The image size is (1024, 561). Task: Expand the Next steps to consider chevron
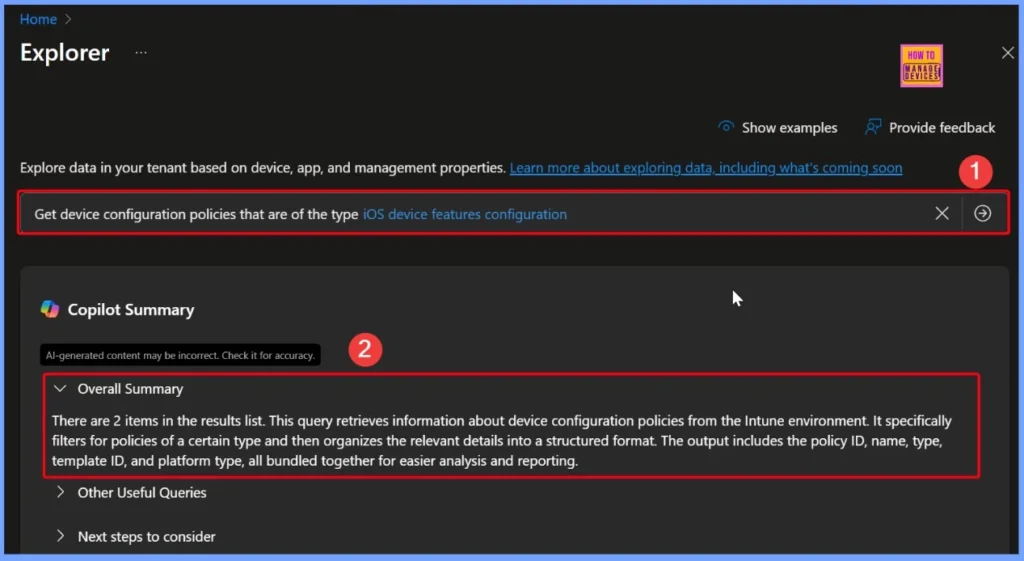(x=60, y=536)
